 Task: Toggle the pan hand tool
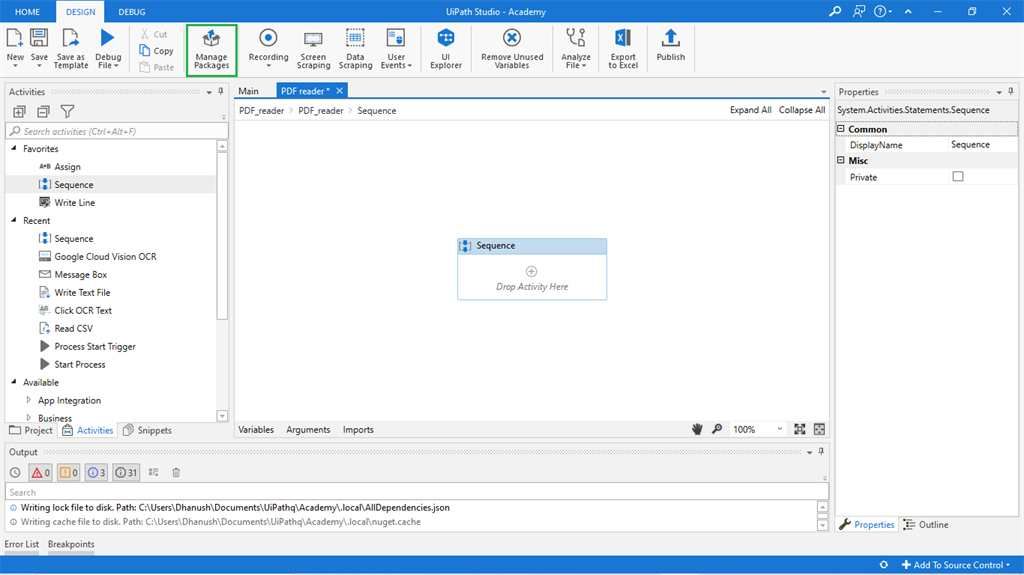(697, 429)
